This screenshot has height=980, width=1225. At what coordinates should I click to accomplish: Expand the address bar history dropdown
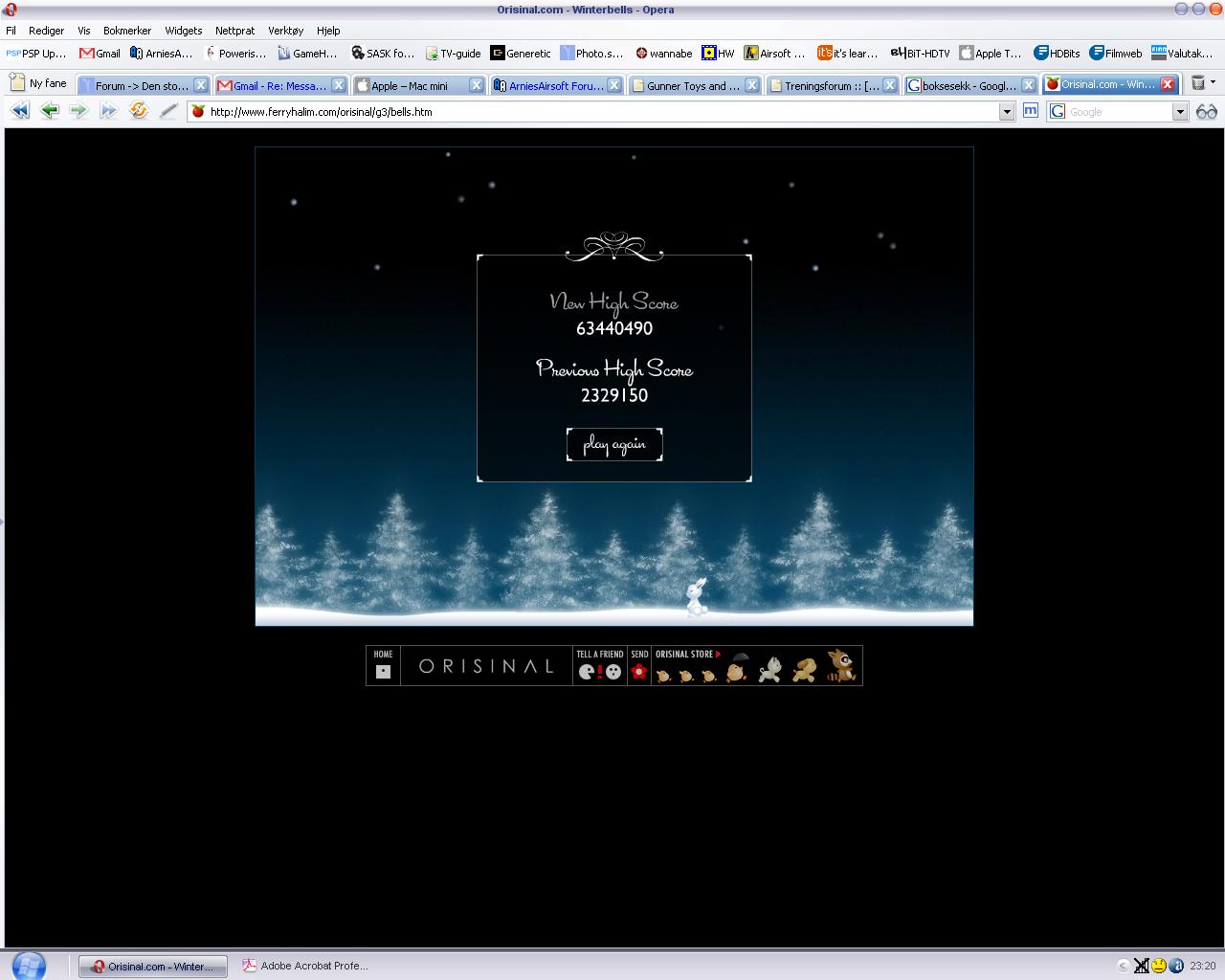pos(1006,112)
